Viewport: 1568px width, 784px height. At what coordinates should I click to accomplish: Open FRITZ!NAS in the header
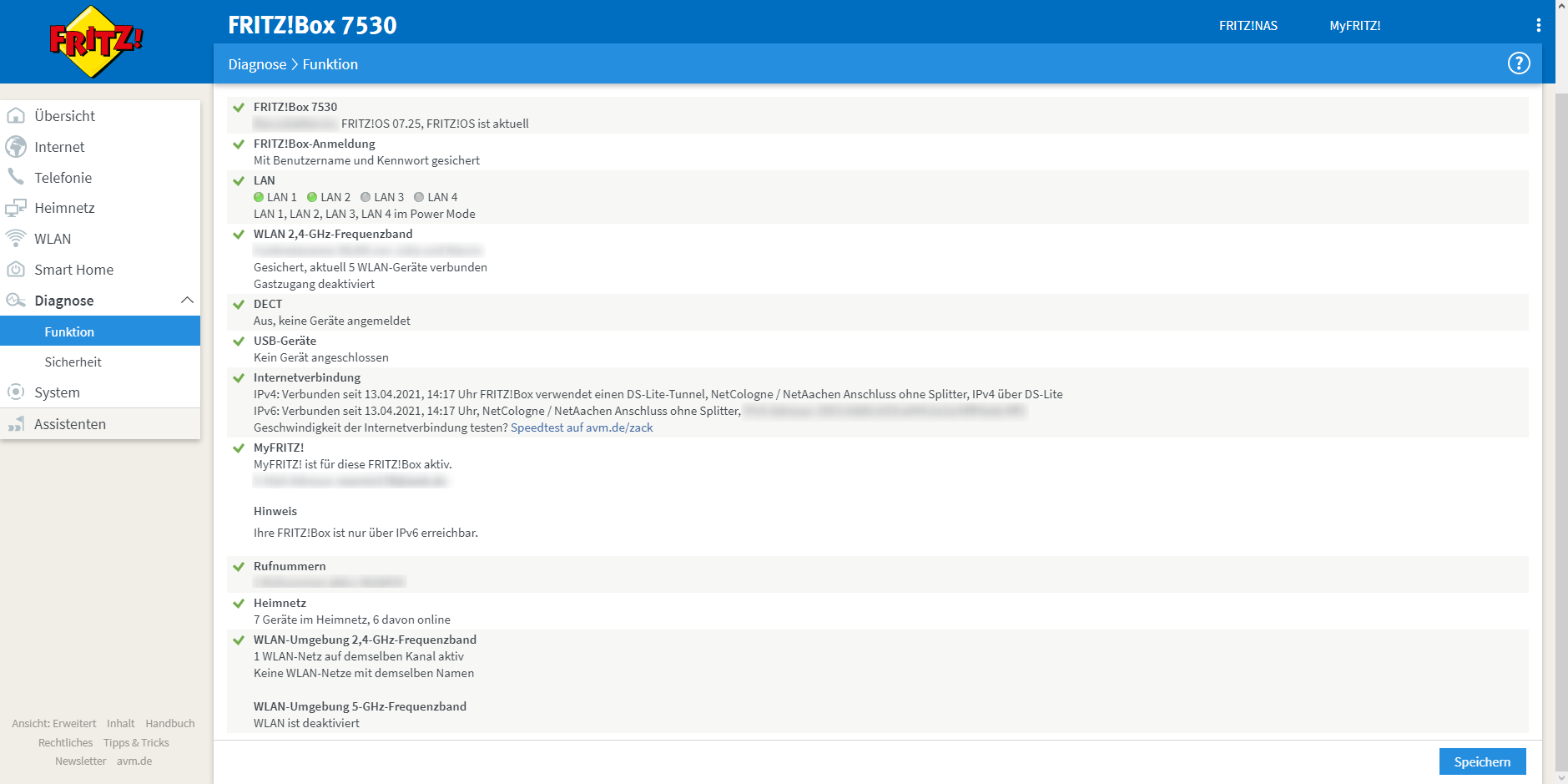(x=1248, y=26)
